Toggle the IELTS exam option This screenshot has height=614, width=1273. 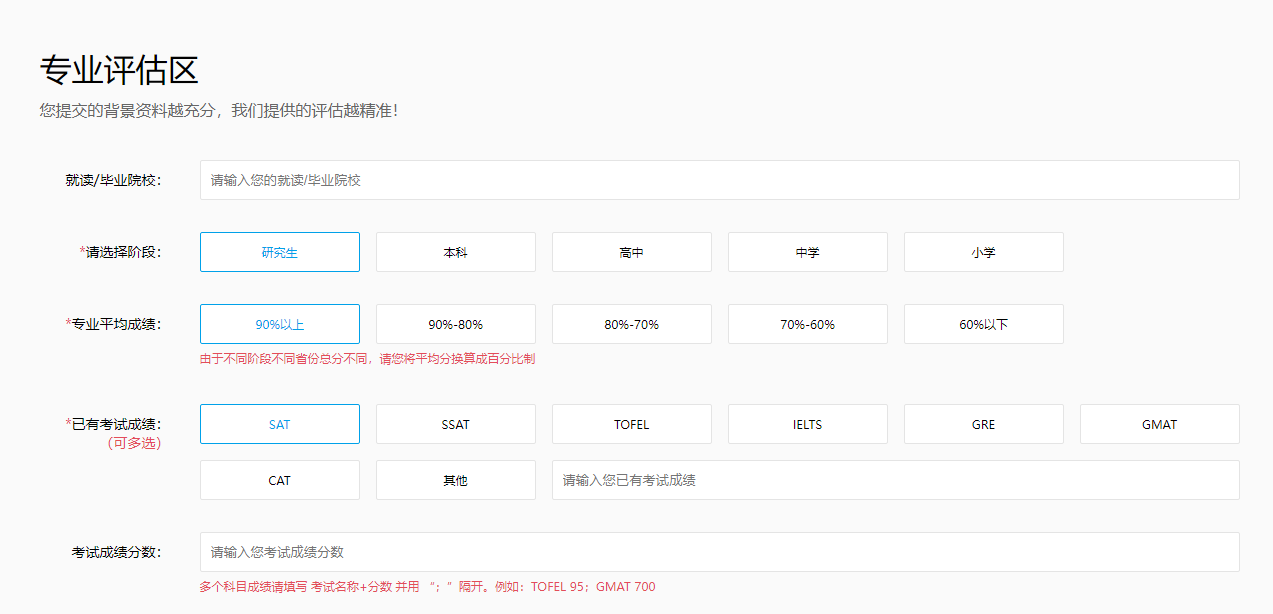[x=808, y=424]
